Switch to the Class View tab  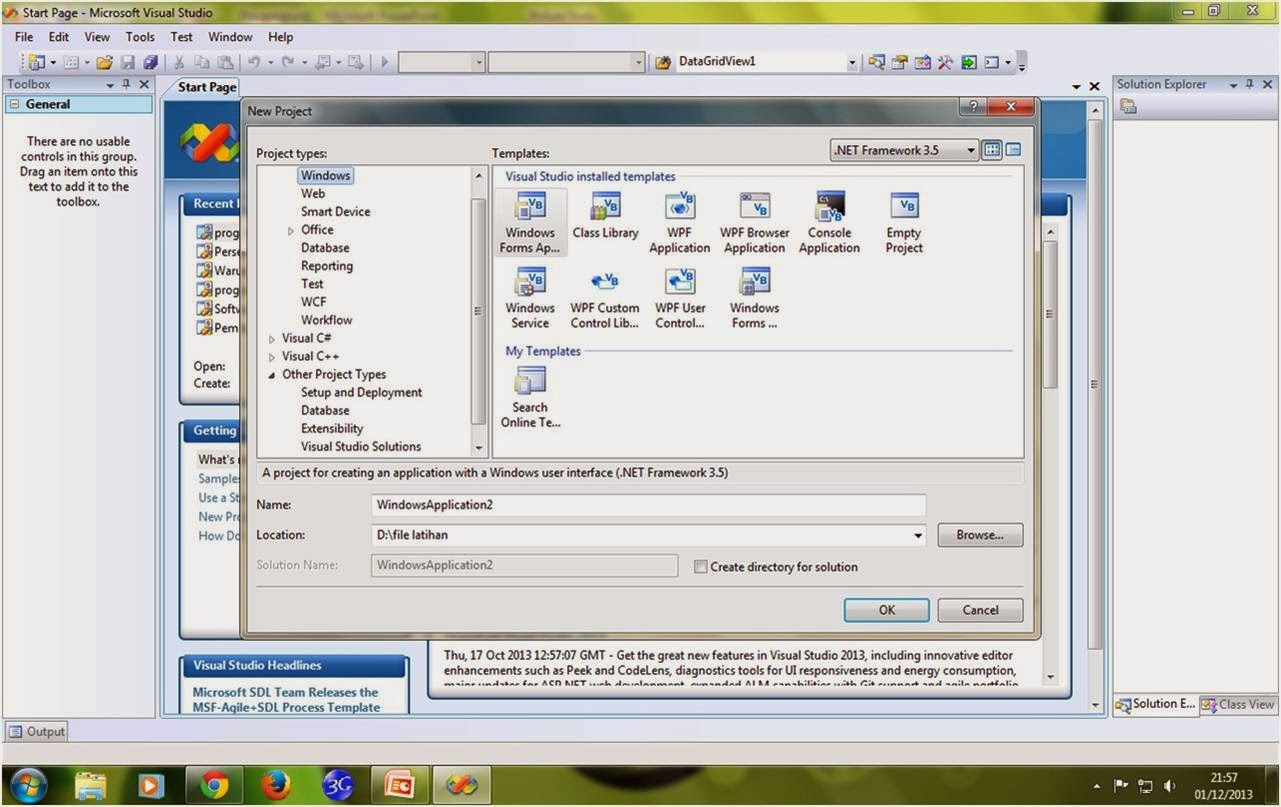click(1238, 704)
